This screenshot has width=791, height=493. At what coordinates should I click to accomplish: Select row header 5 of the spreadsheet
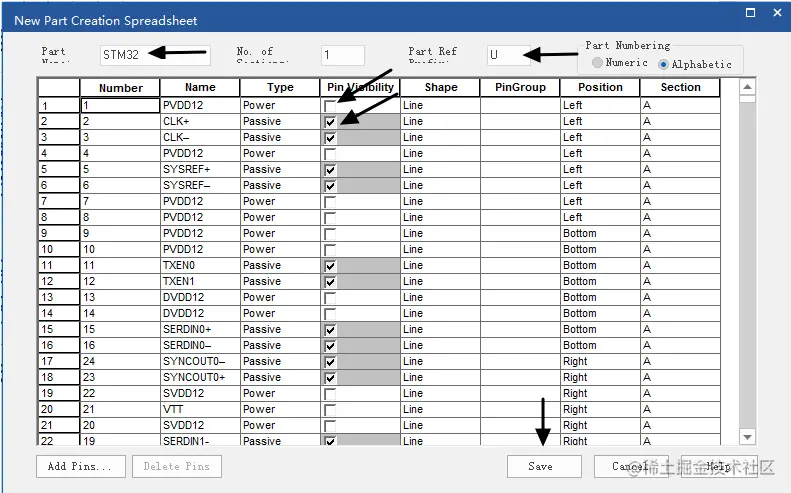[59, 170]
